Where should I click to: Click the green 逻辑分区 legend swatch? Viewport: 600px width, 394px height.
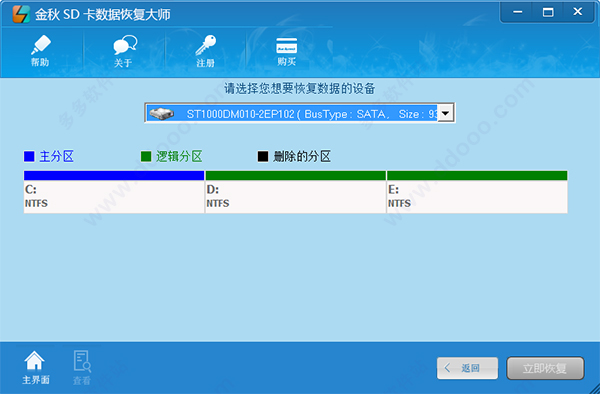click(146, 156)
